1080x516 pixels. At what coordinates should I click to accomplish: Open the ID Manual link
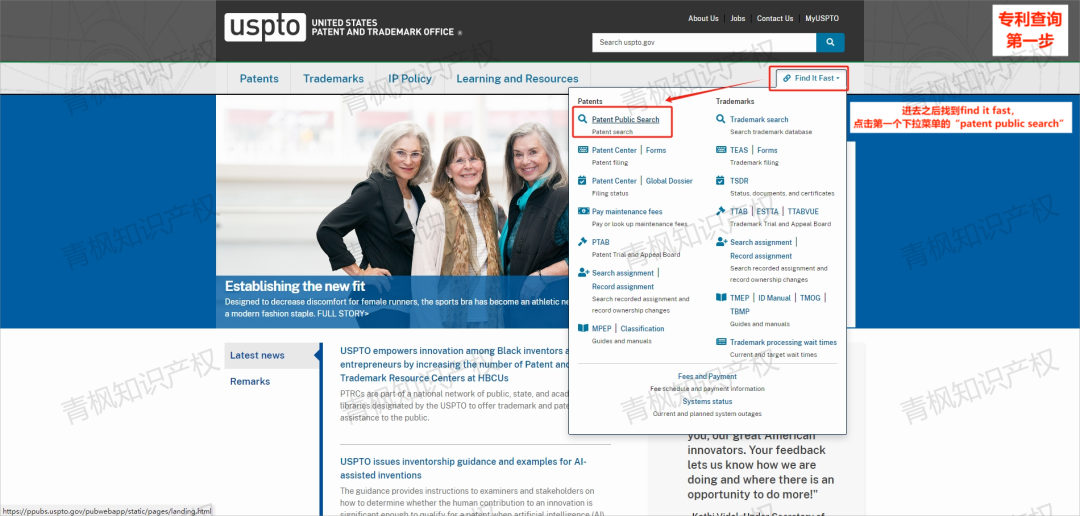(775, 298)
